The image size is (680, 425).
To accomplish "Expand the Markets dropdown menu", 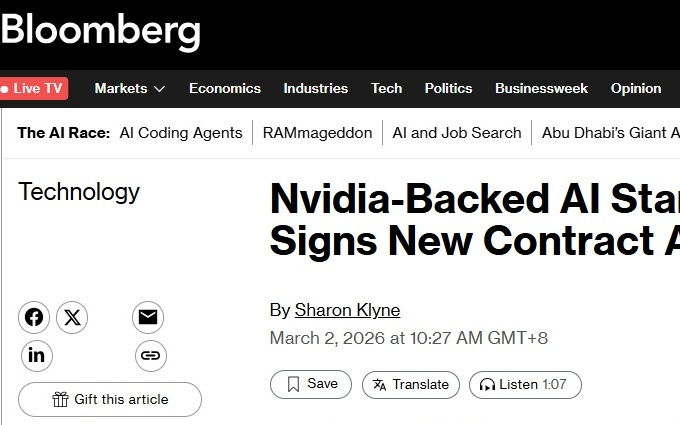I will [x=130, y=88].
